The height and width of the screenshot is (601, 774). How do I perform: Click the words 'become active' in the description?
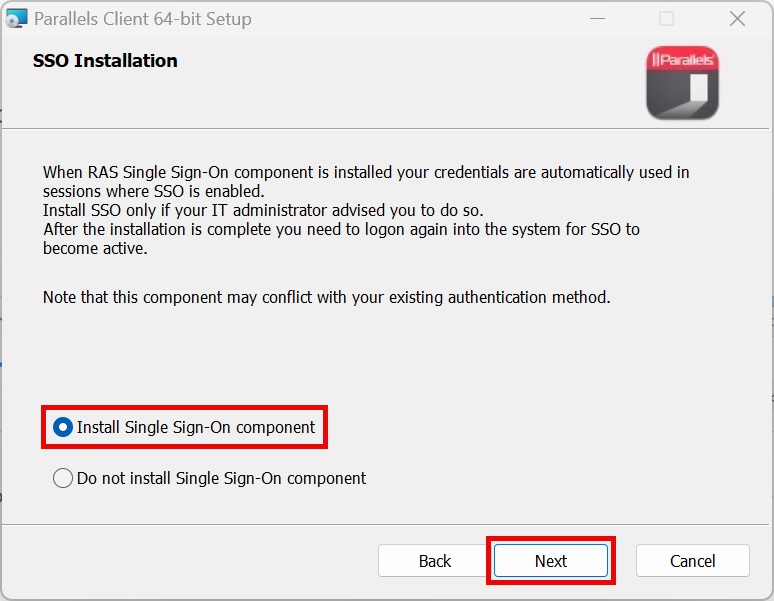click(x=95, y=248)
